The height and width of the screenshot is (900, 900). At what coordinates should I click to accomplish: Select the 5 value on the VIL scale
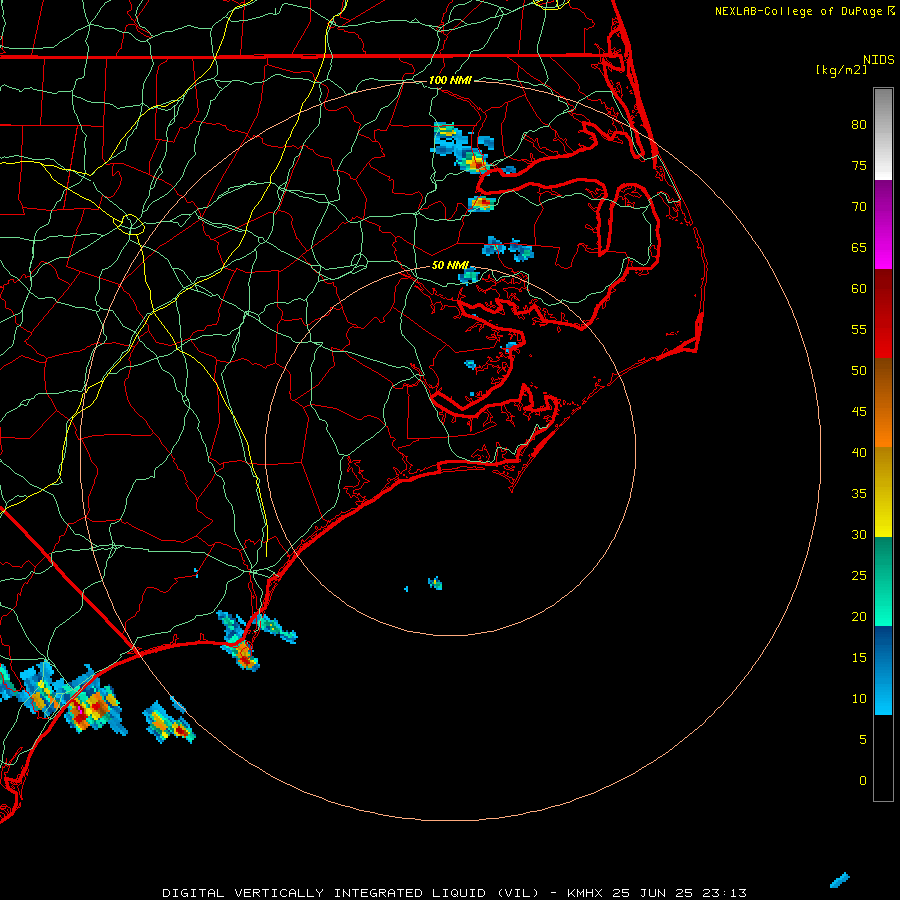tap(863, 740)
